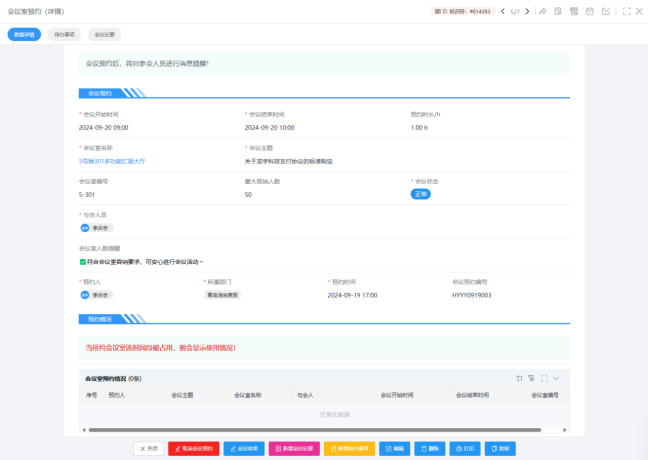Go to the previous record arrow
The height and width of the screenshot is (460, 648).
(x=503, y=12)
